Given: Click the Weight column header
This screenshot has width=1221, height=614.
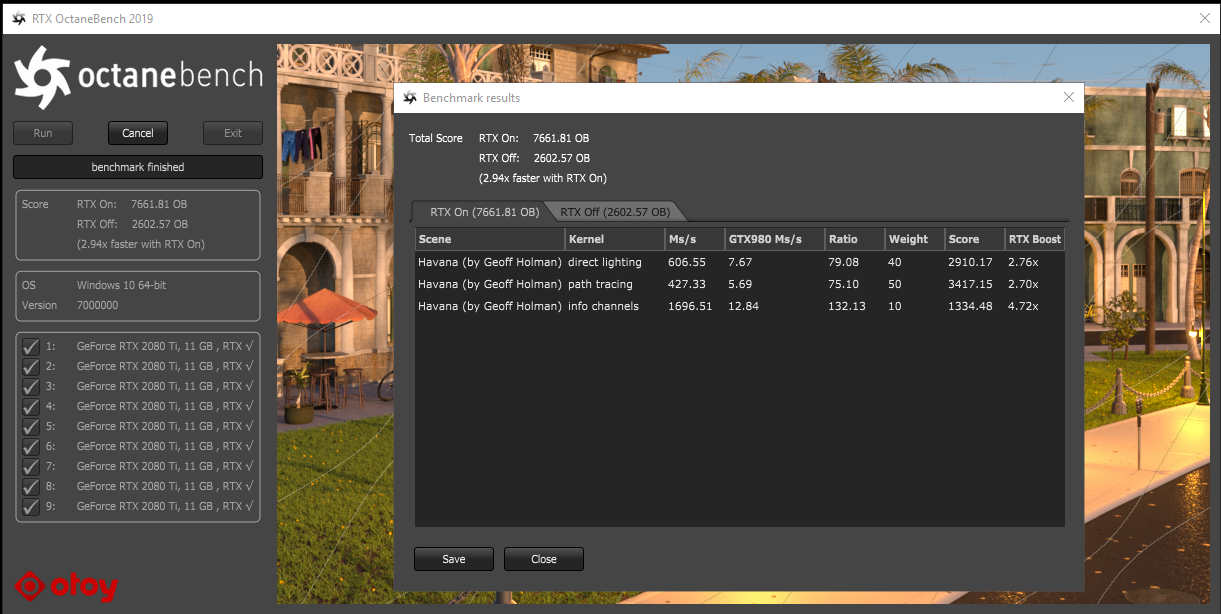Looking at the screenshot, I should [x=915, y=239].
